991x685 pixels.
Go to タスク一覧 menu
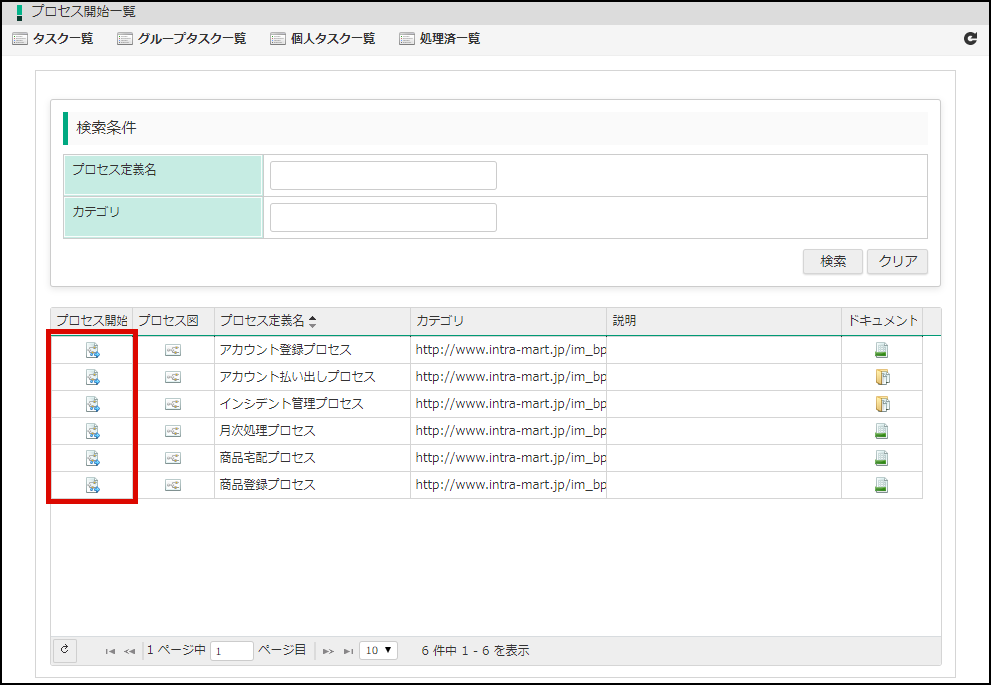coord(53,39)
